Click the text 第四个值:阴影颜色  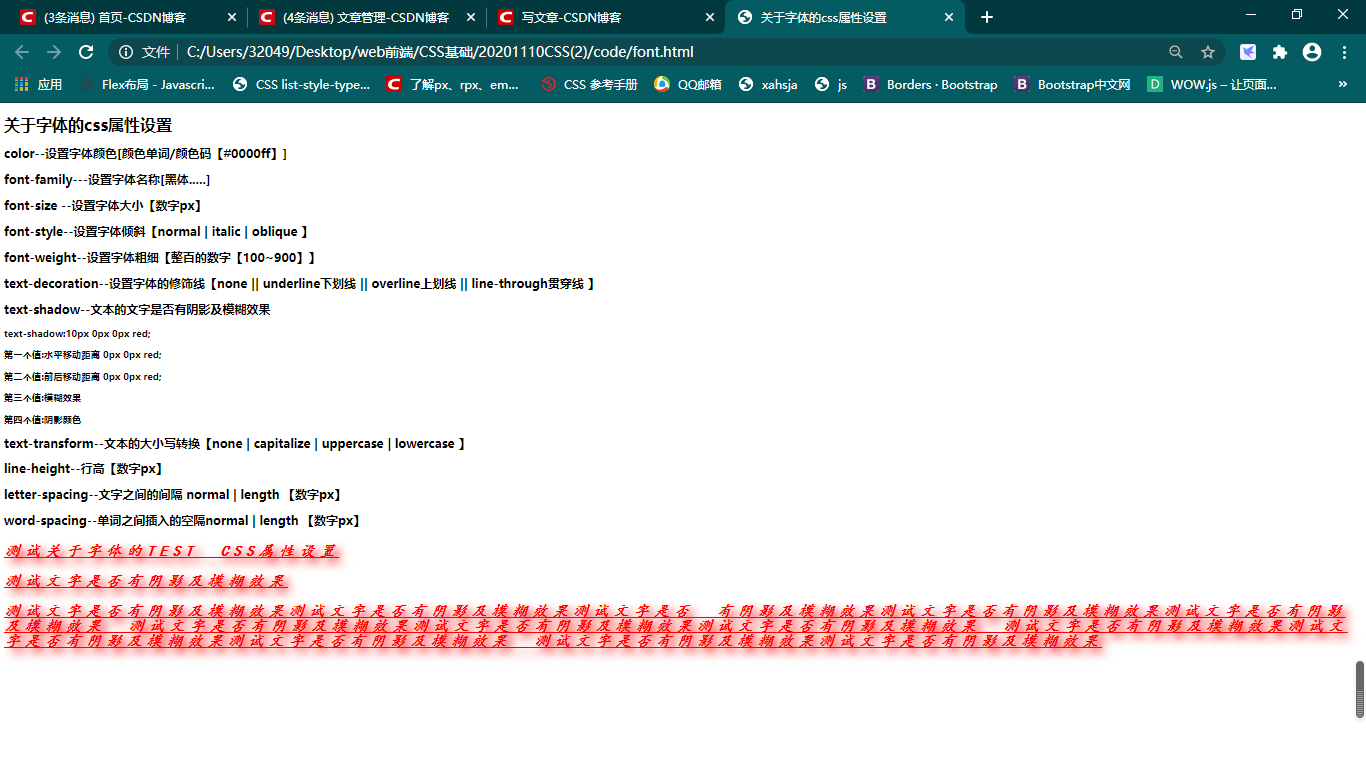[42, 420]
